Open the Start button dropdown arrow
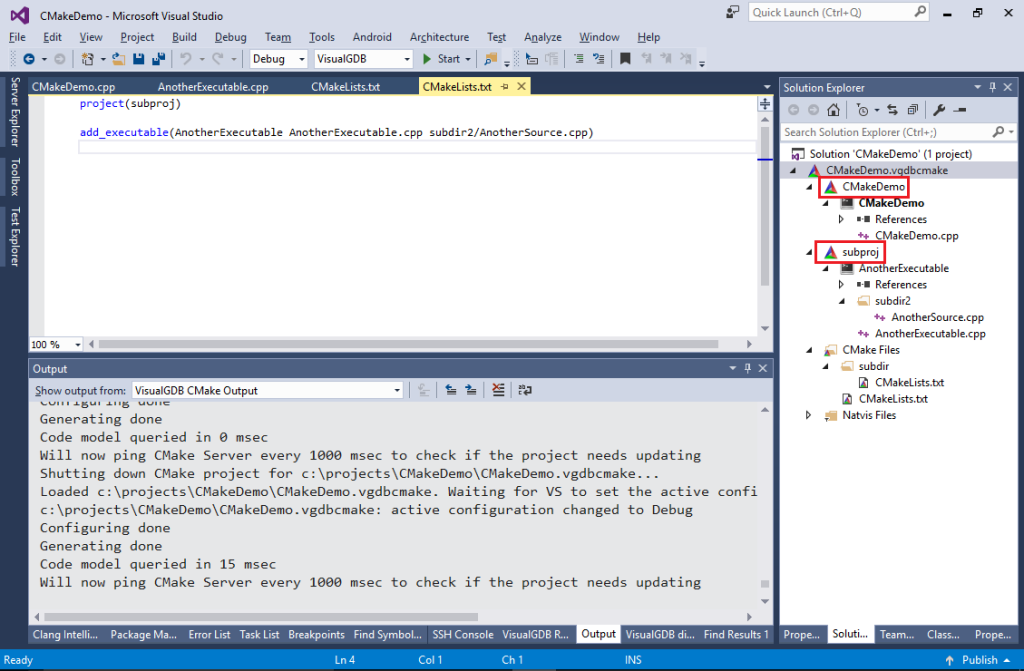 (468, 59)
